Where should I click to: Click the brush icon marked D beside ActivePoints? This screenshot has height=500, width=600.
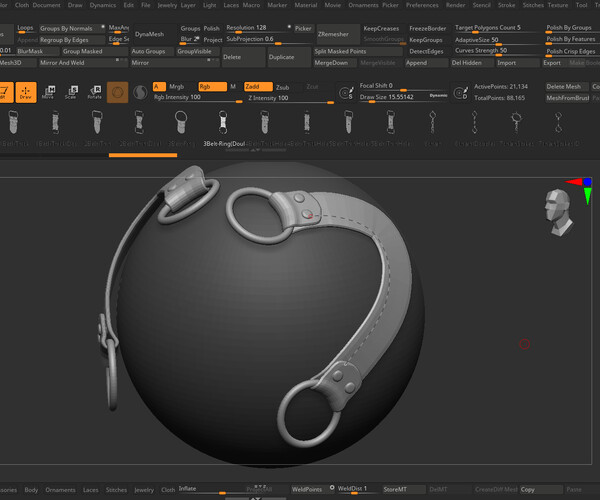tap(460, 92)
